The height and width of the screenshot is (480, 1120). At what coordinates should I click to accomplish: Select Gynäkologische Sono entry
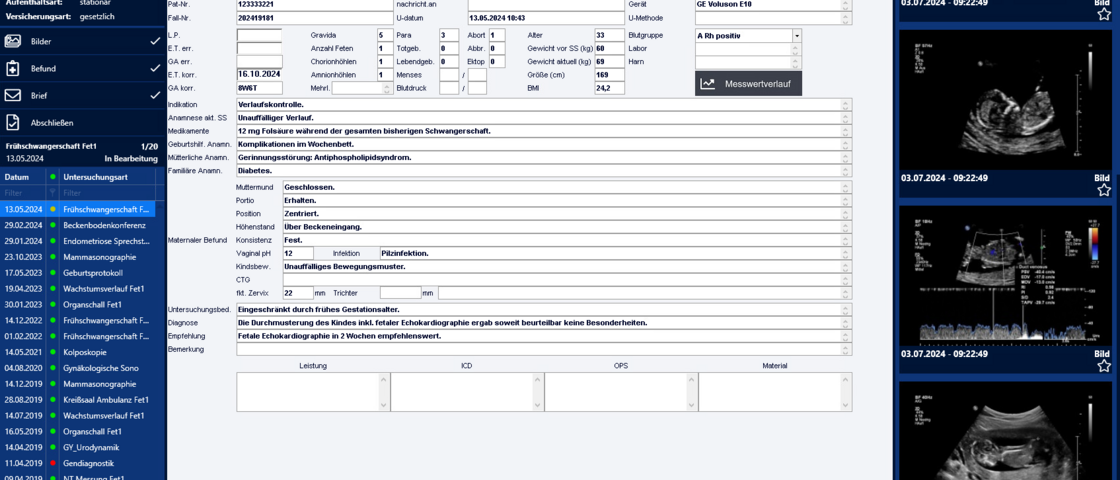coord(77,368)
